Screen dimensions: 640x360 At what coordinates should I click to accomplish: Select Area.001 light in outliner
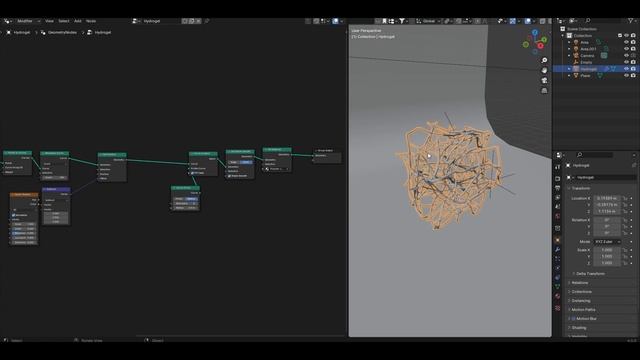tap(588, 49)
